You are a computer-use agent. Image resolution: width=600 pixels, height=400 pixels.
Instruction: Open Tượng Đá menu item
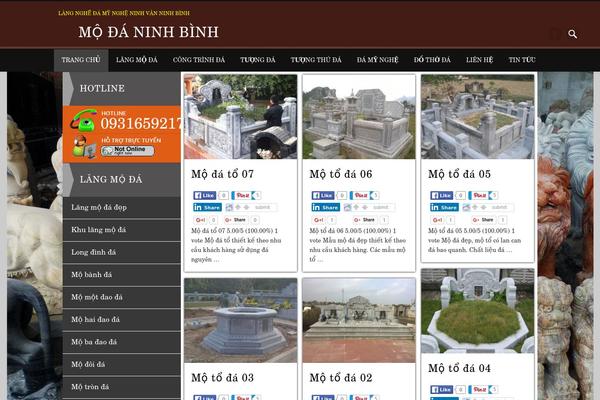click(258, 60)
